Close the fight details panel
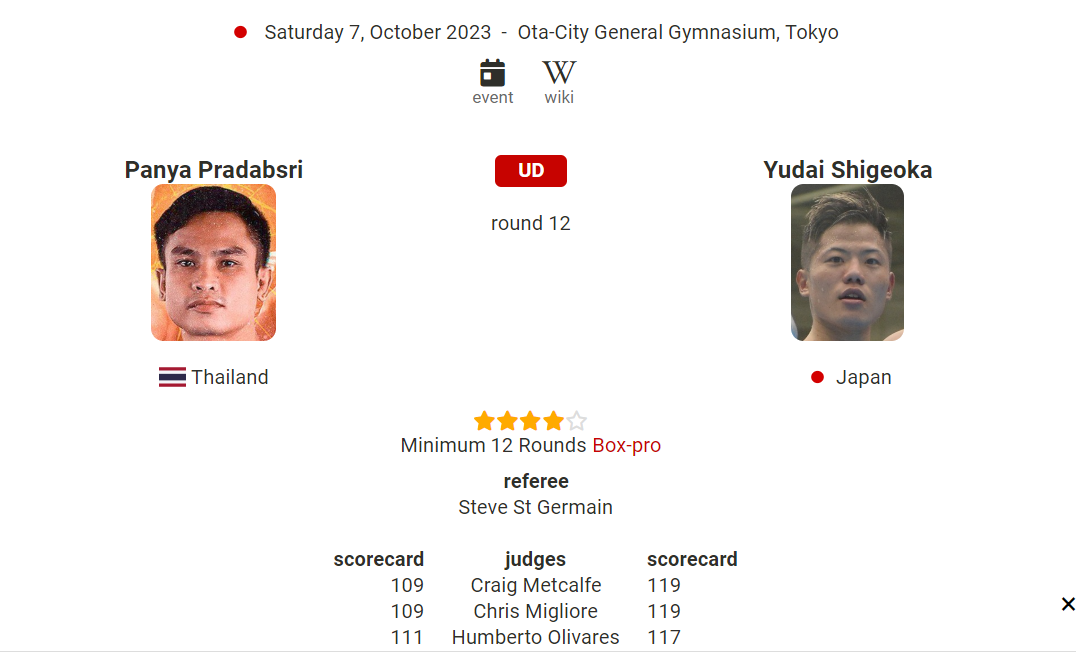The width and height of the screenshot is (1082, 656). click(1068, 604)
